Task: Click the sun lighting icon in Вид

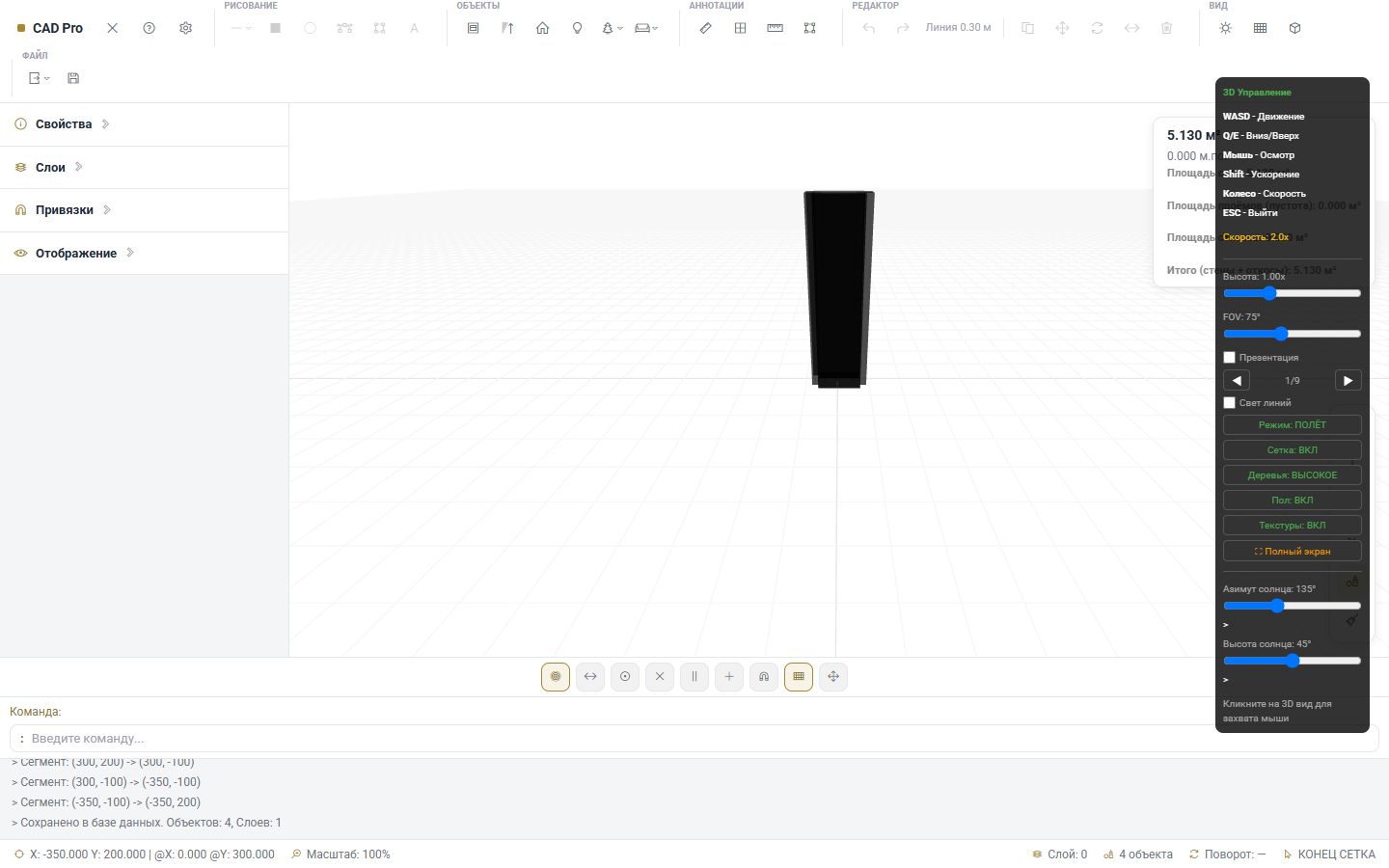Action: pos(1225,28)
